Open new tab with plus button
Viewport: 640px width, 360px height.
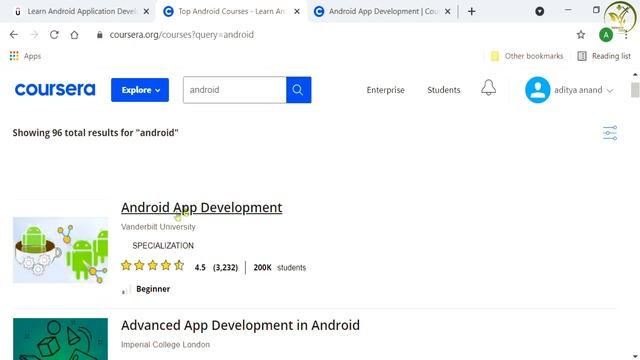pyautogui.click(x=471, y=11)
